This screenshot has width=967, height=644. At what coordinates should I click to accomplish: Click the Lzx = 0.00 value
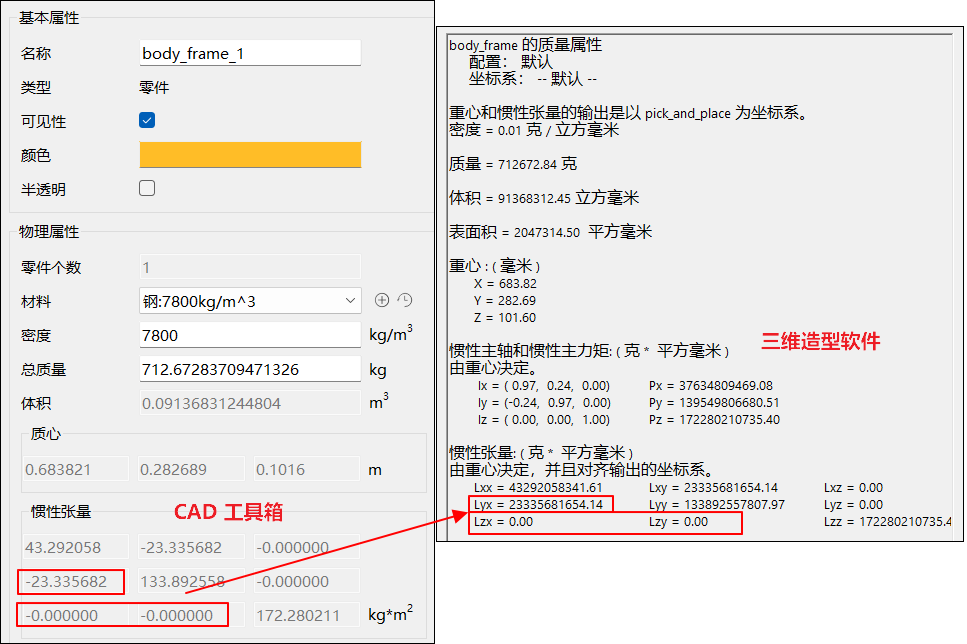pos(503,522)
